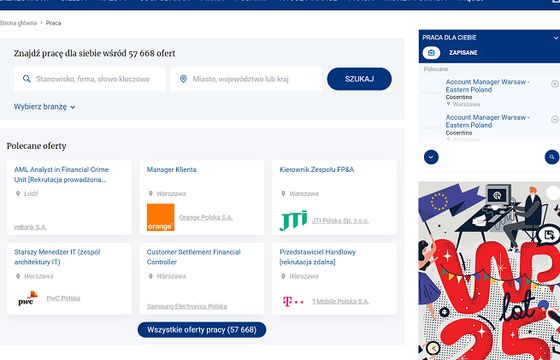560x360 pixels.
Task: Open Starszy Menedżer IT offer
Action: pos(57,257)
